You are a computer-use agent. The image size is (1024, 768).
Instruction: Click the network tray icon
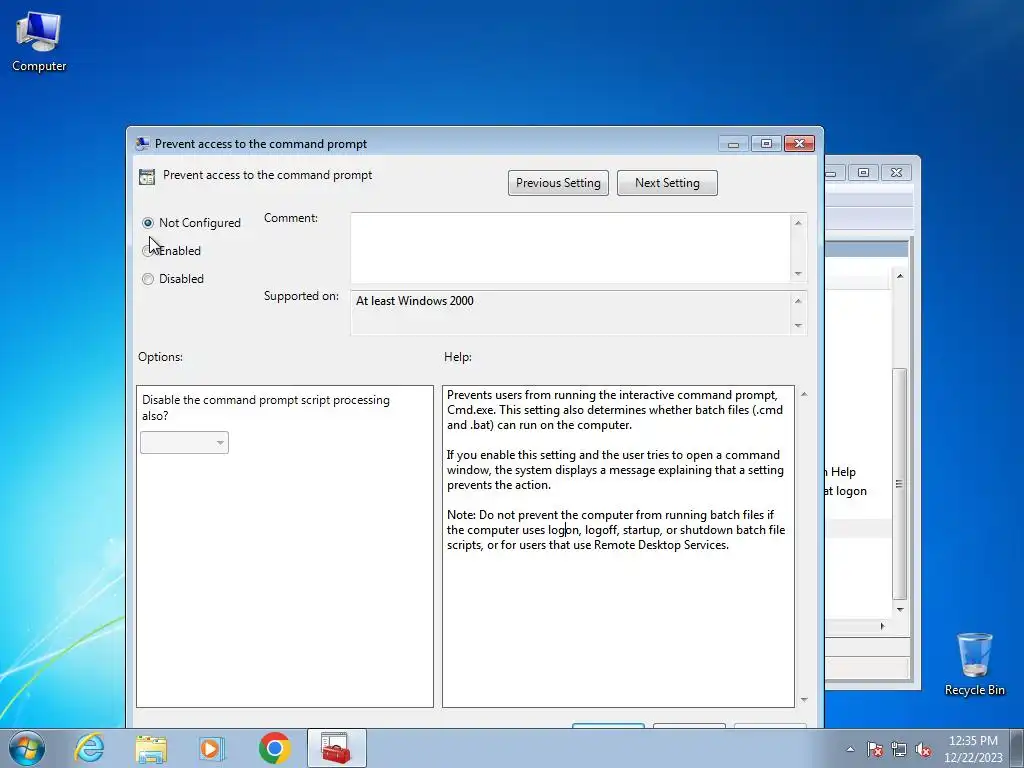[x=899, y=749]
